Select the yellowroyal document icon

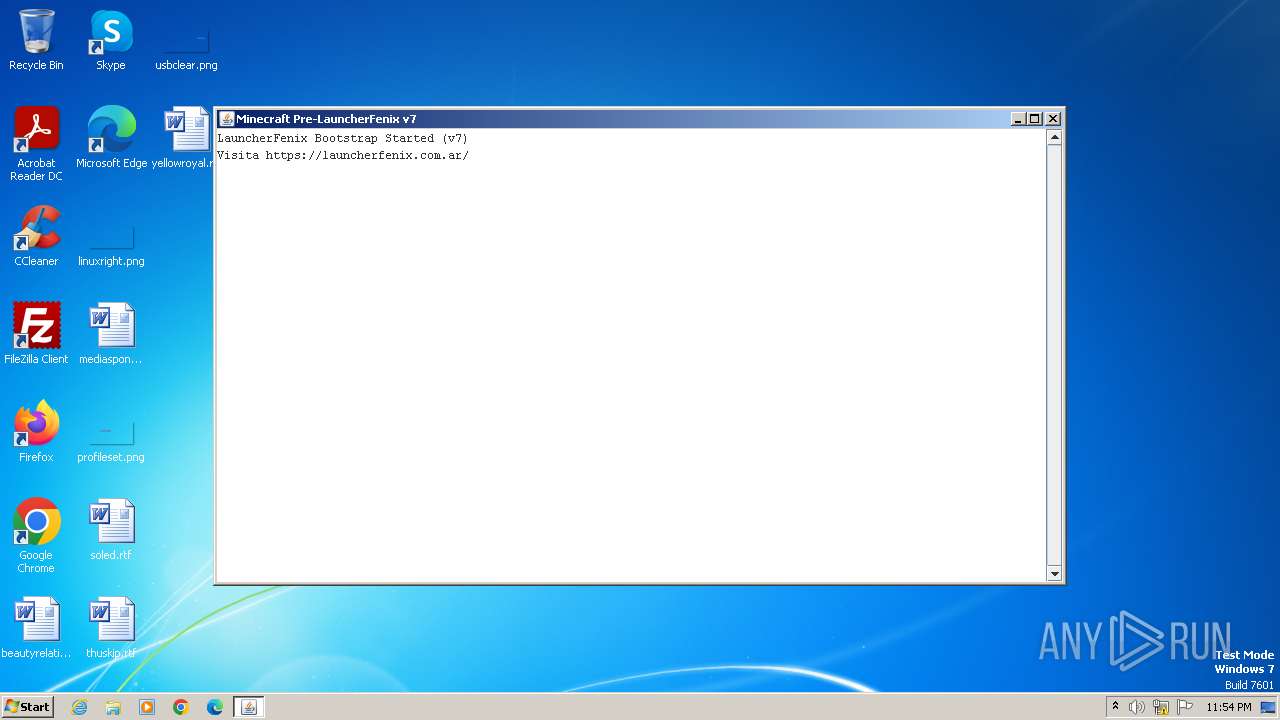coord(186,137)
